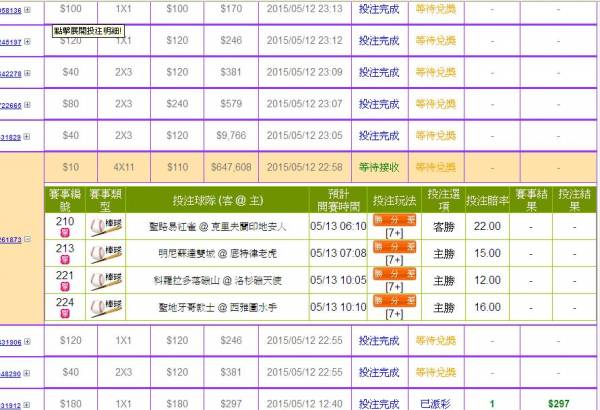This screenshot has width=600, height=410.
Task: Click the pink badge under match number 213
Action: click(x=66, y=261)
